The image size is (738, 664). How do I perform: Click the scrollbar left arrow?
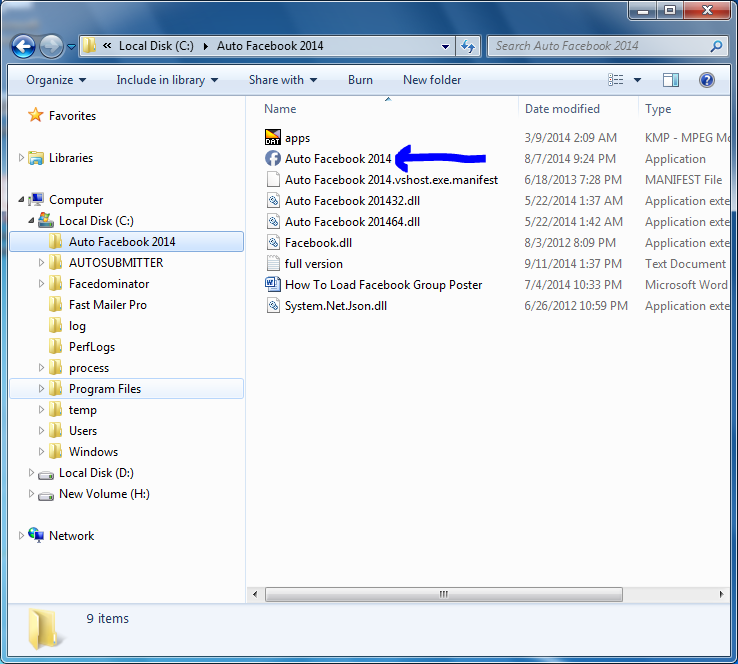point(255,594)
